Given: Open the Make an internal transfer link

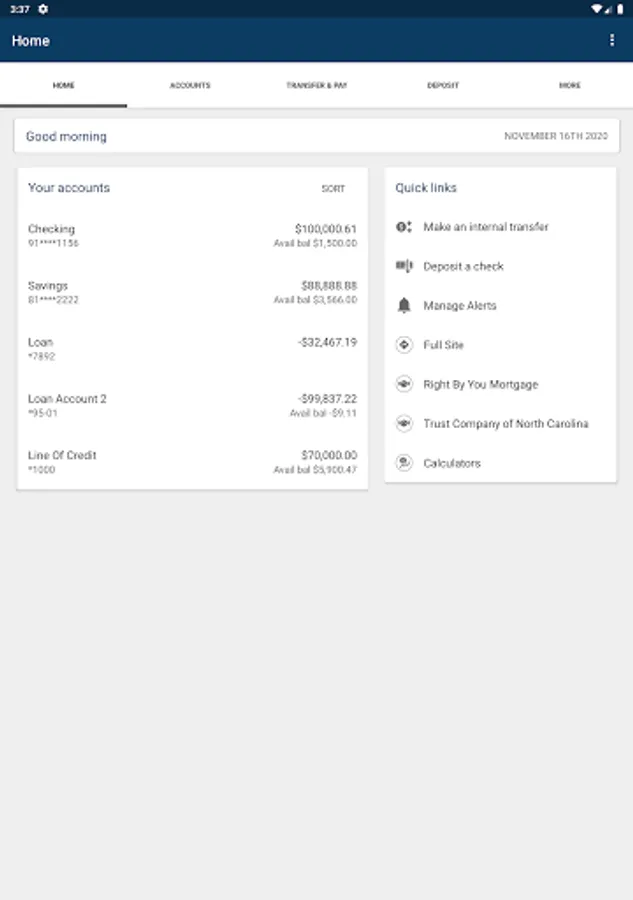Looking at the screenshot, I should pyautogui.click(x=486, y=227).
